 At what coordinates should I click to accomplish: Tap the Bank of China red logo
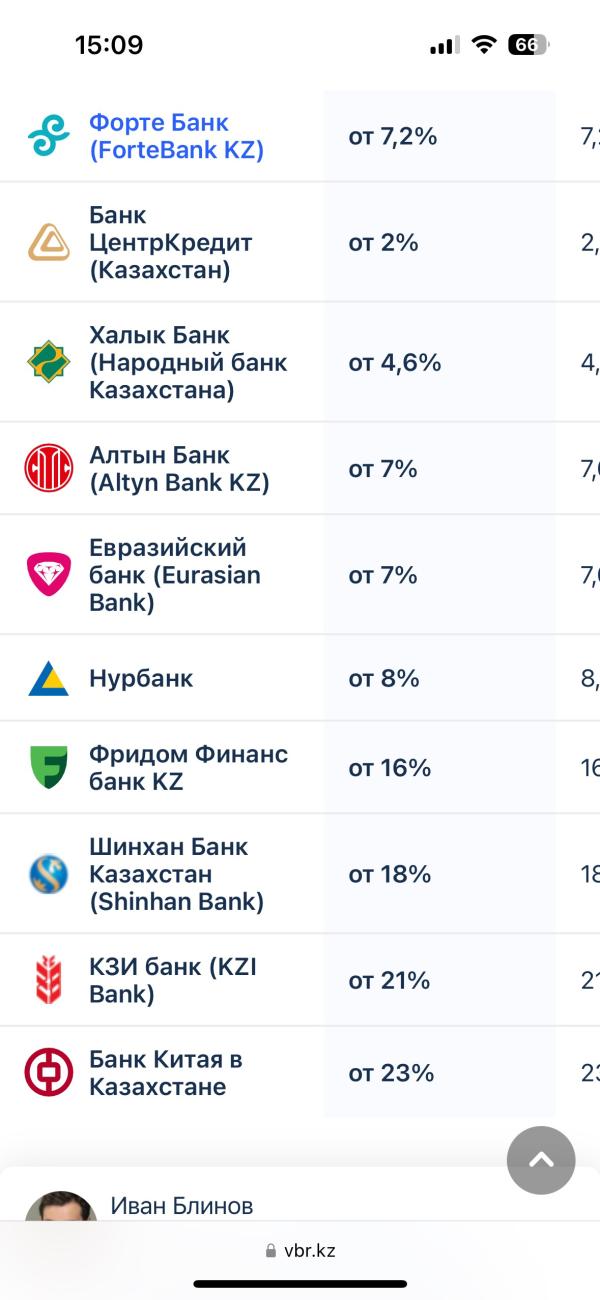pyautogui.click(x=48, y=1072)
